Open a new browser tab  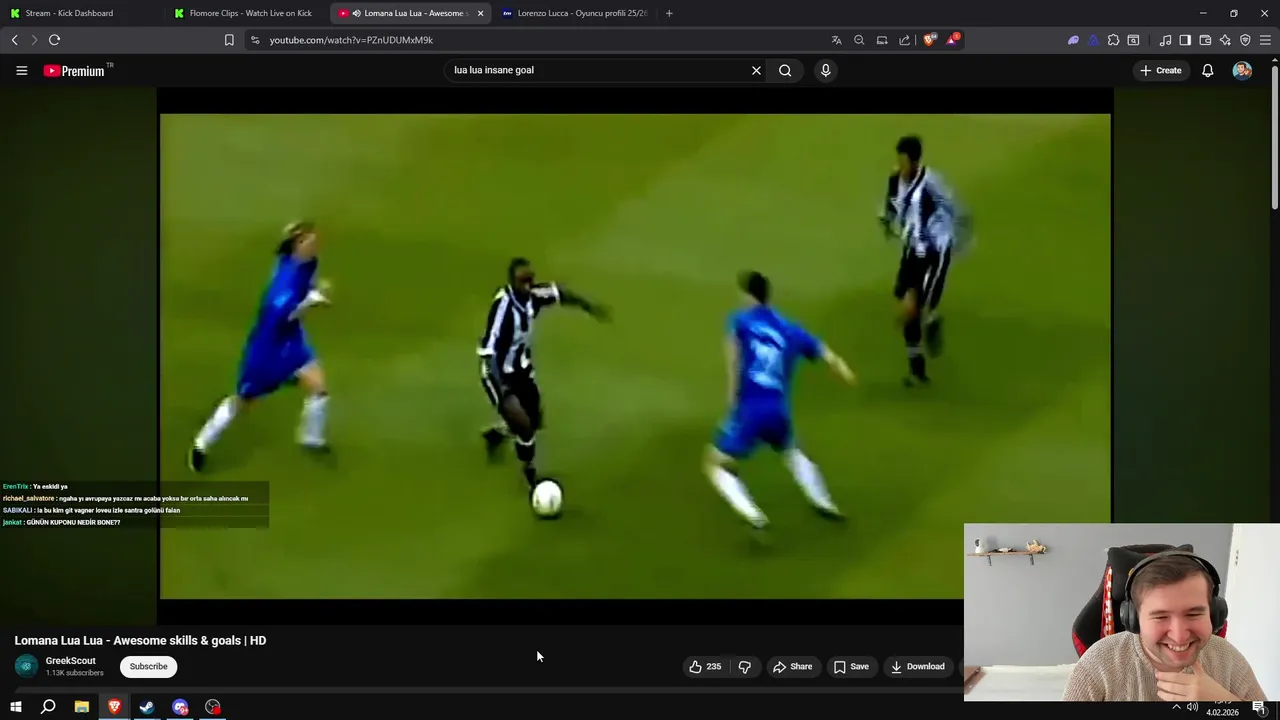669,13
